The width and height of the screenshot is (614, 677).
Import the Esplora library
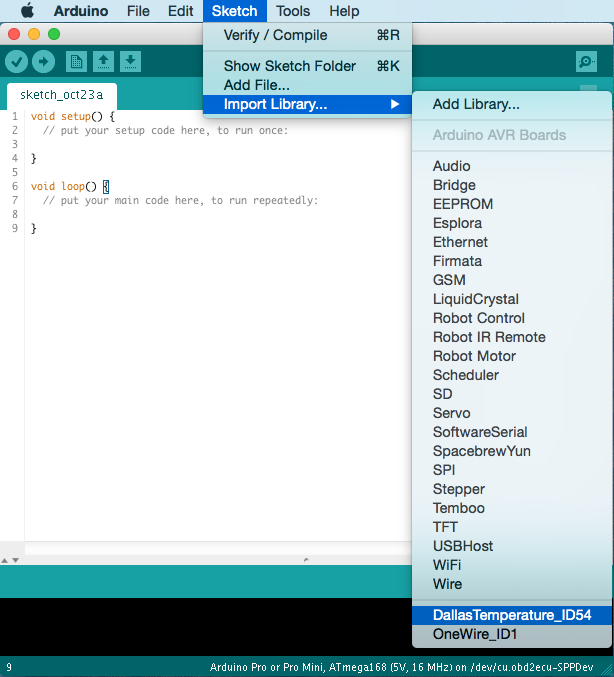point(512,223)
